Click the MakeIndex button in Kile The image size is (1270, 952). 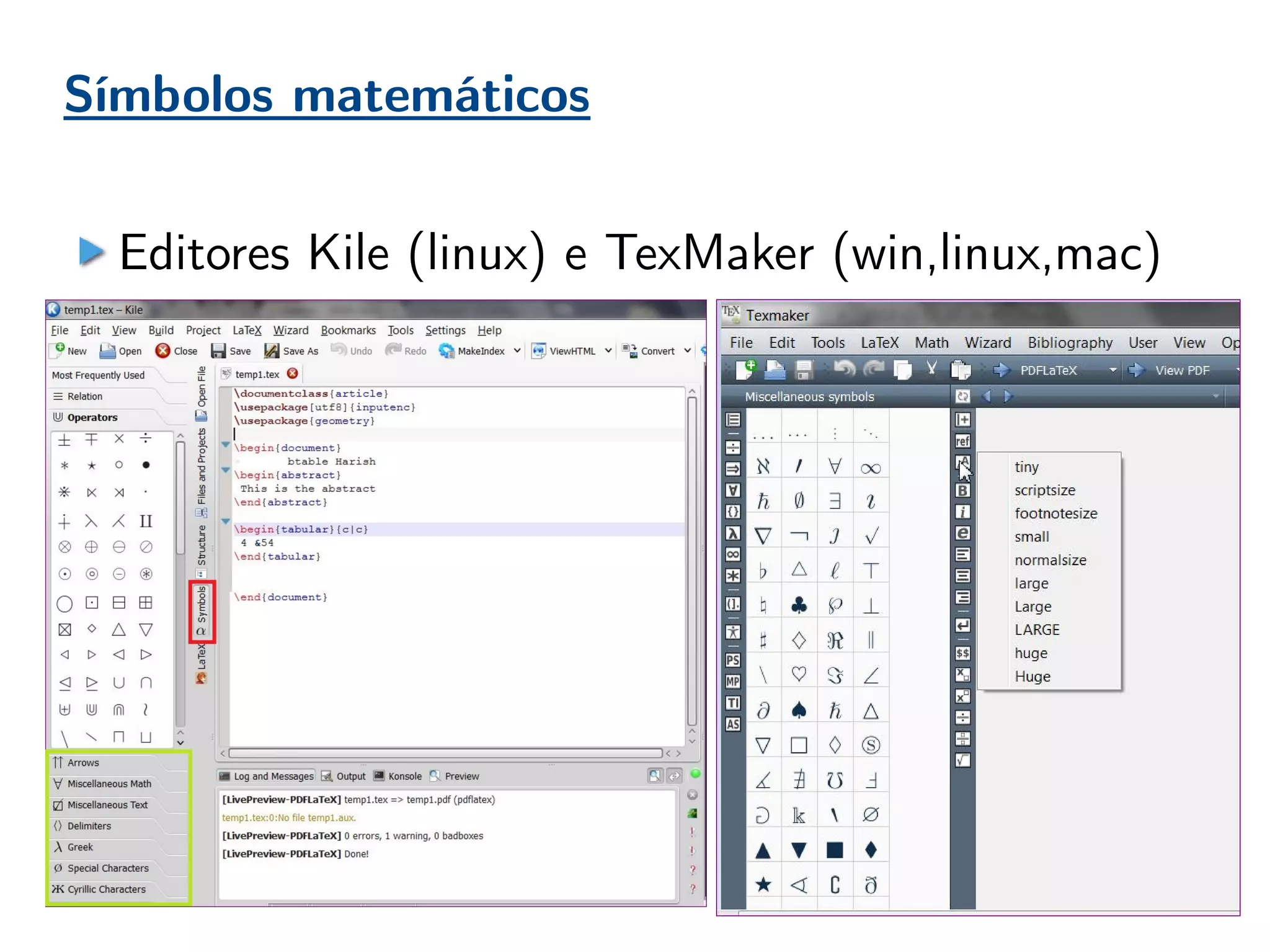[472, 351]
